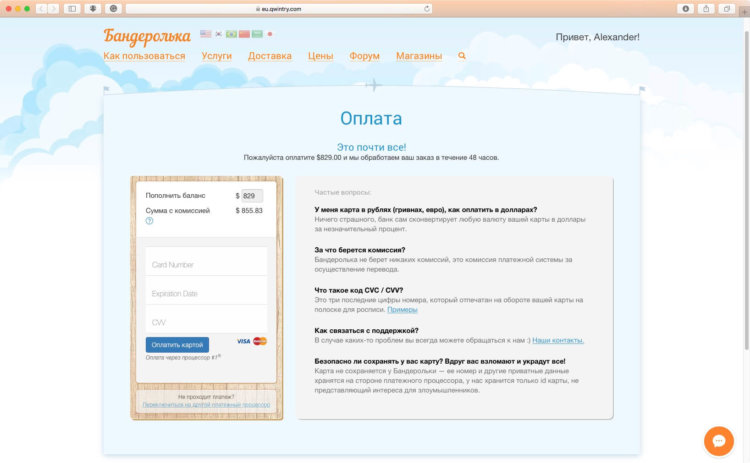Click the shield-shaped extension icon in toolbar
This screenshot has width=750, height=463.
point(93,9)
